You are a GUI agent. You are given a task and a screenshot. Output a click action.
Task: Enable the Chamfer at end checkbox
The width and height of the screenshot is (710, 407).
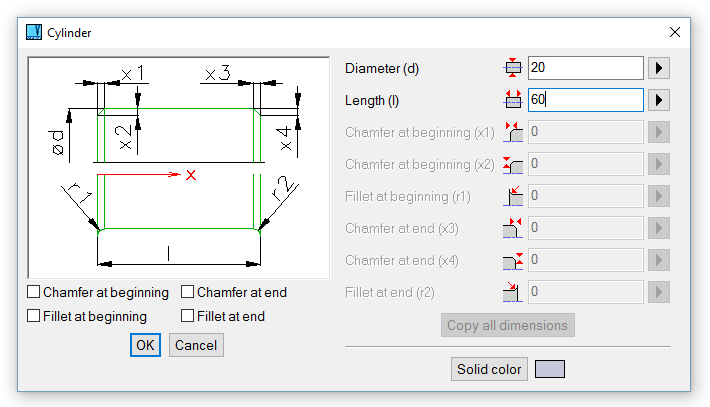tap(188, 292)
